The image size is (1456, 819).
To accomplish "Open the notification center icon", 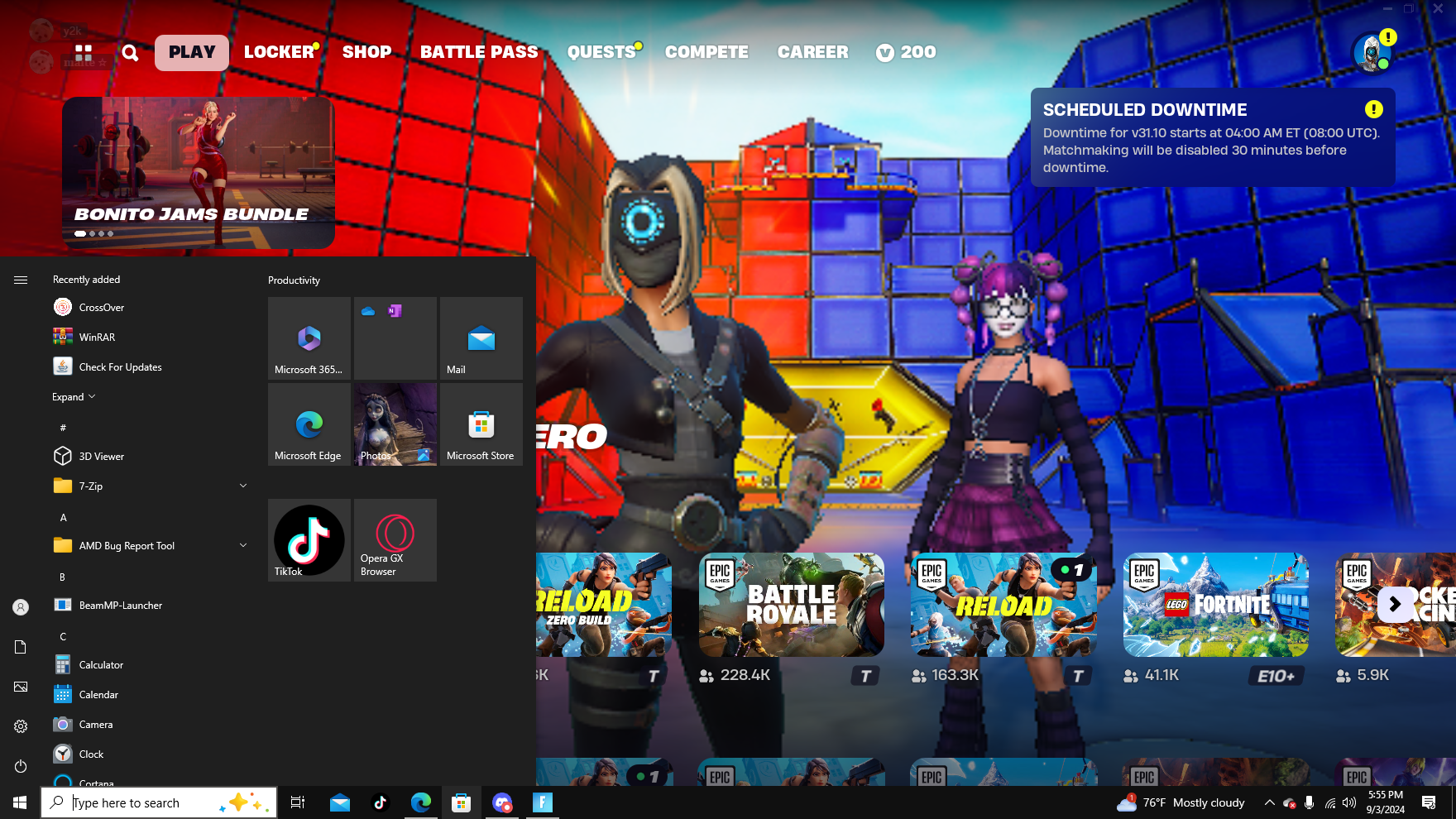I will tap(1428, 802).
